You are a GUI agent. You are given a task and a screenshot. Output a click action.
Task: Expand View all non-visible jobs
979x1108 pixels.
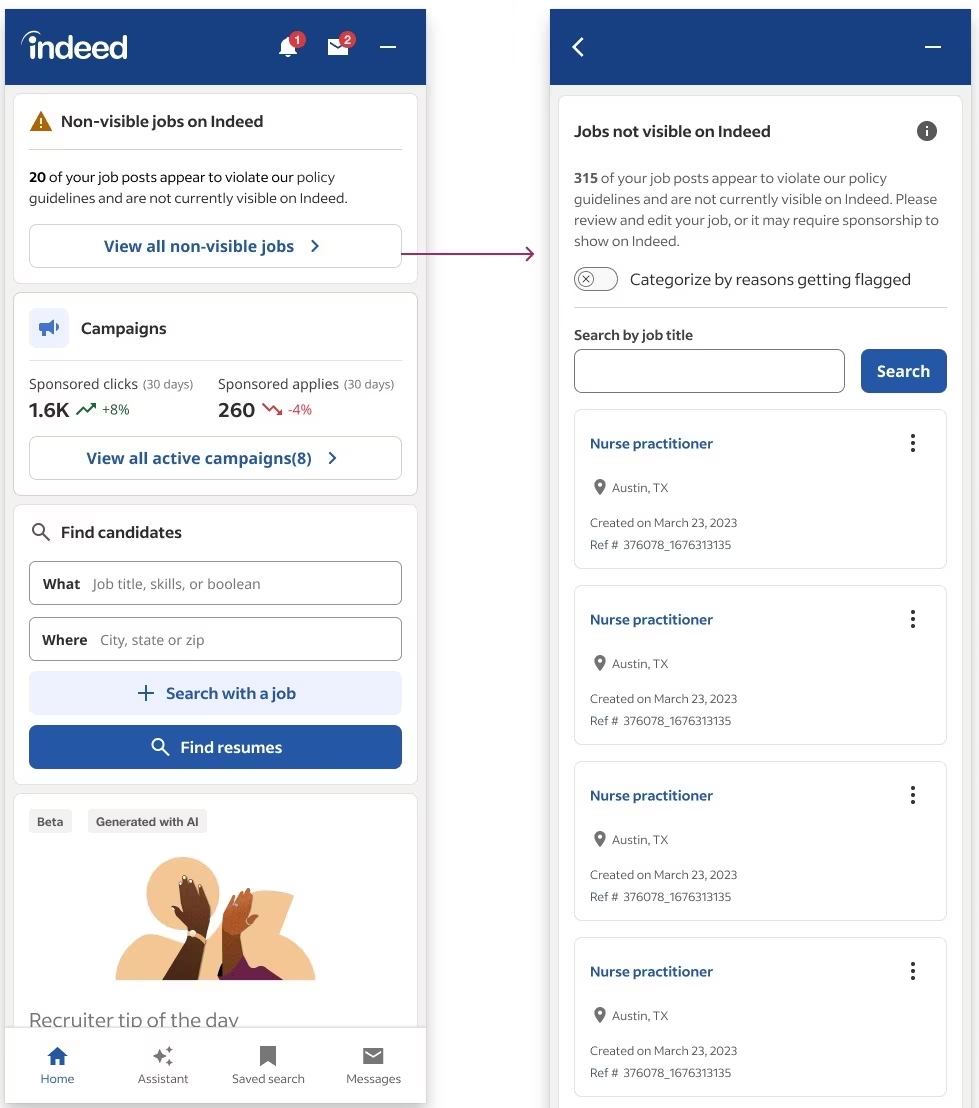216,246
